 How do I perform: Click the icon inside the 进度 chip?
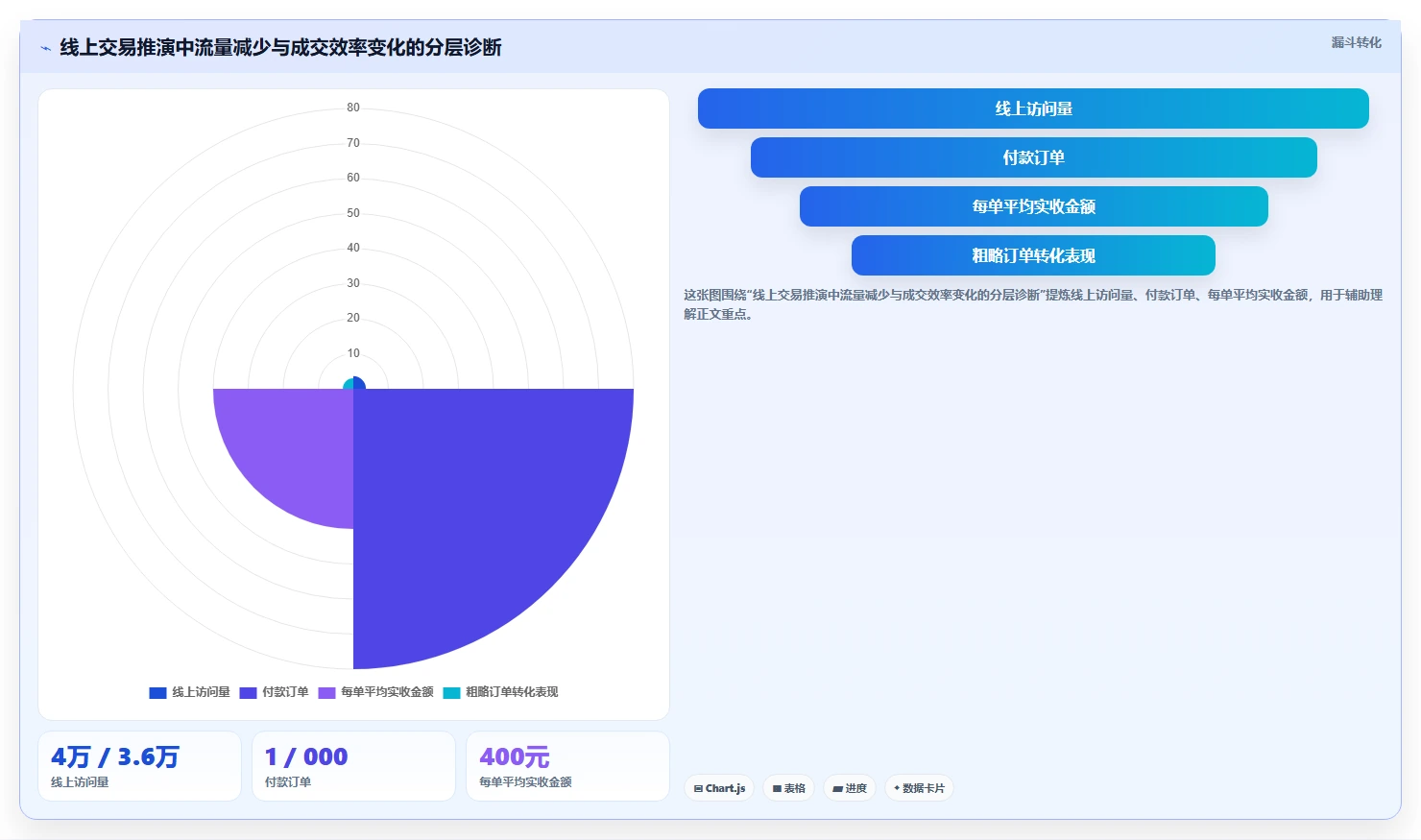837,788
